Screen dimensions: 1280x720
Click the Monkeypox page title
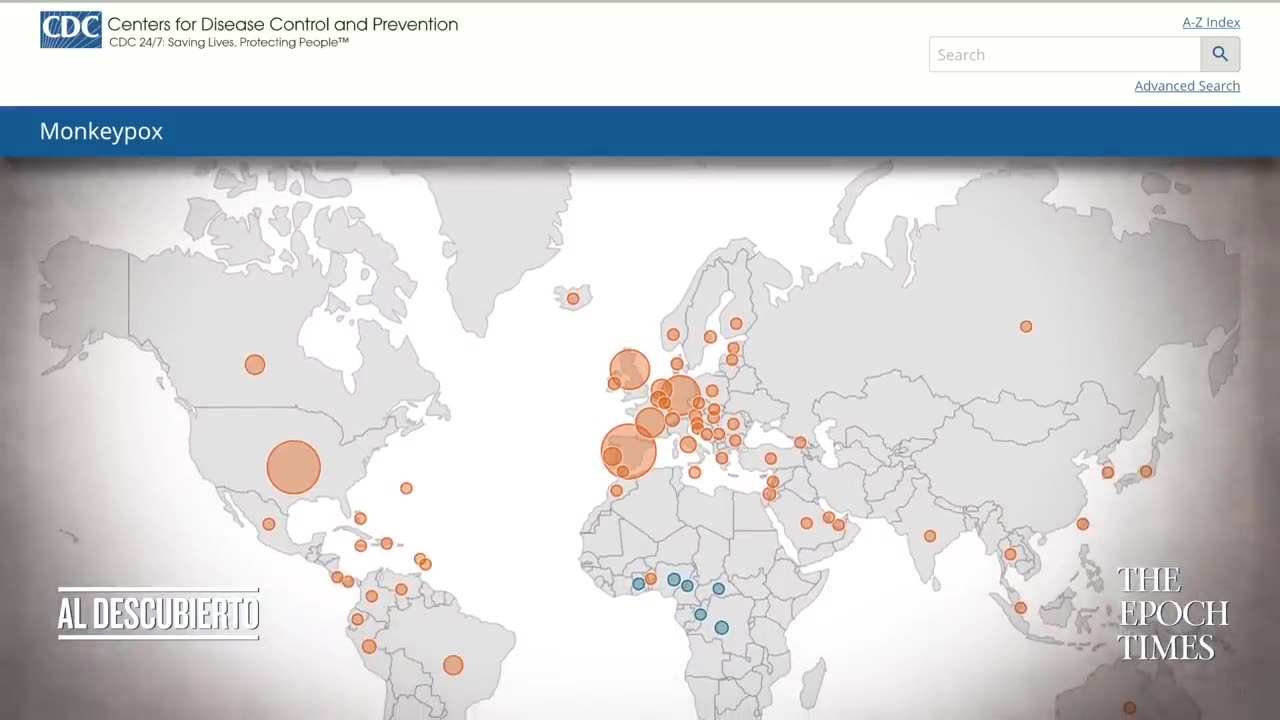coord(101,131)
